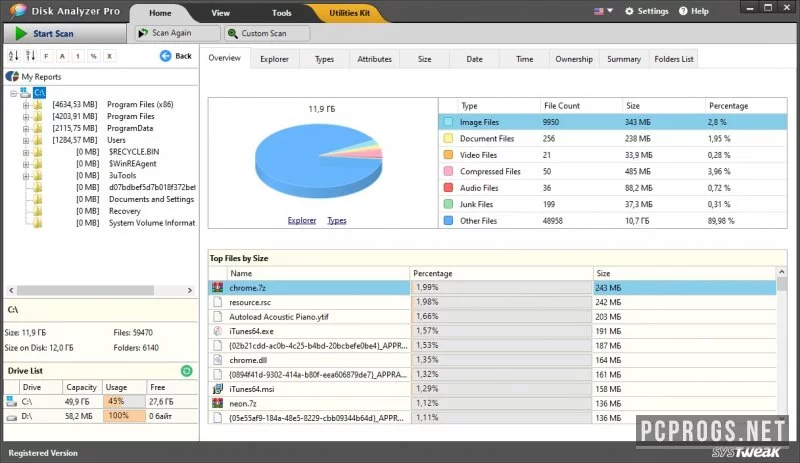The image size is (800, 463).
Task: Click the up arrow of Top Files scrollbar
Action: pos(781,272)
